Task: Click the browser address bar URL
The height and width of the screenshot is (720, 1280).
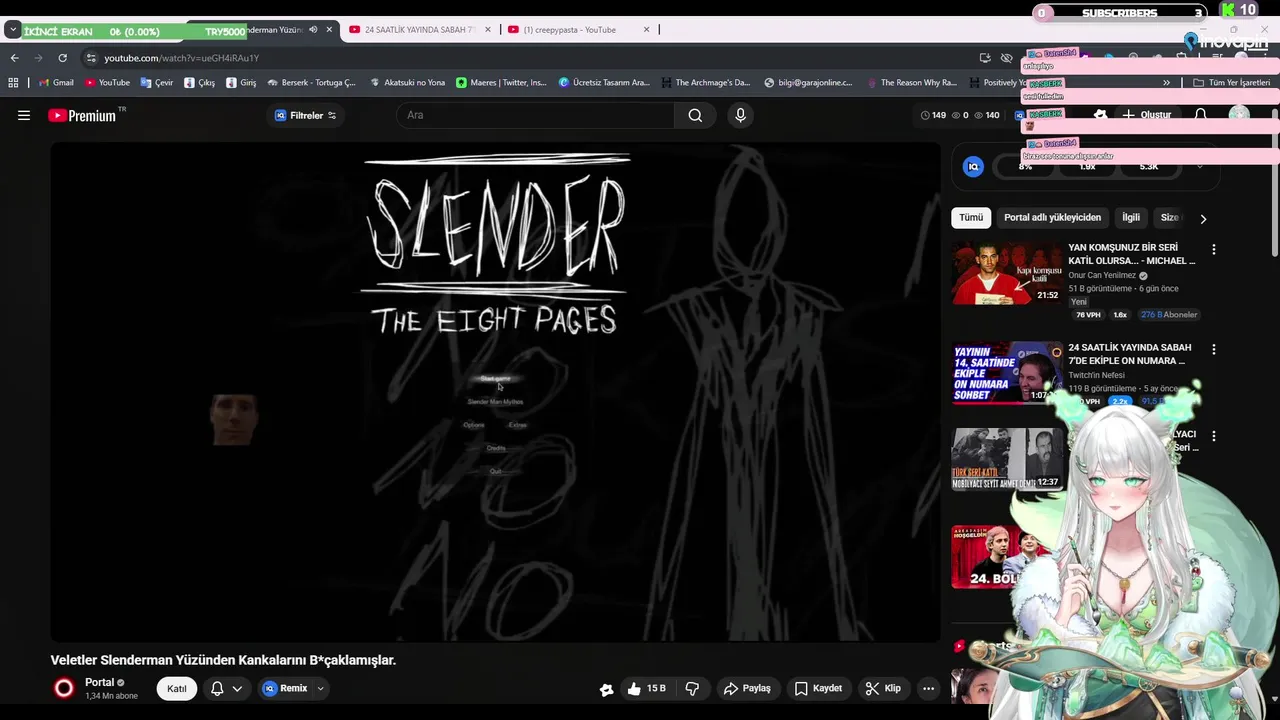Action: (x=181, y=58)
